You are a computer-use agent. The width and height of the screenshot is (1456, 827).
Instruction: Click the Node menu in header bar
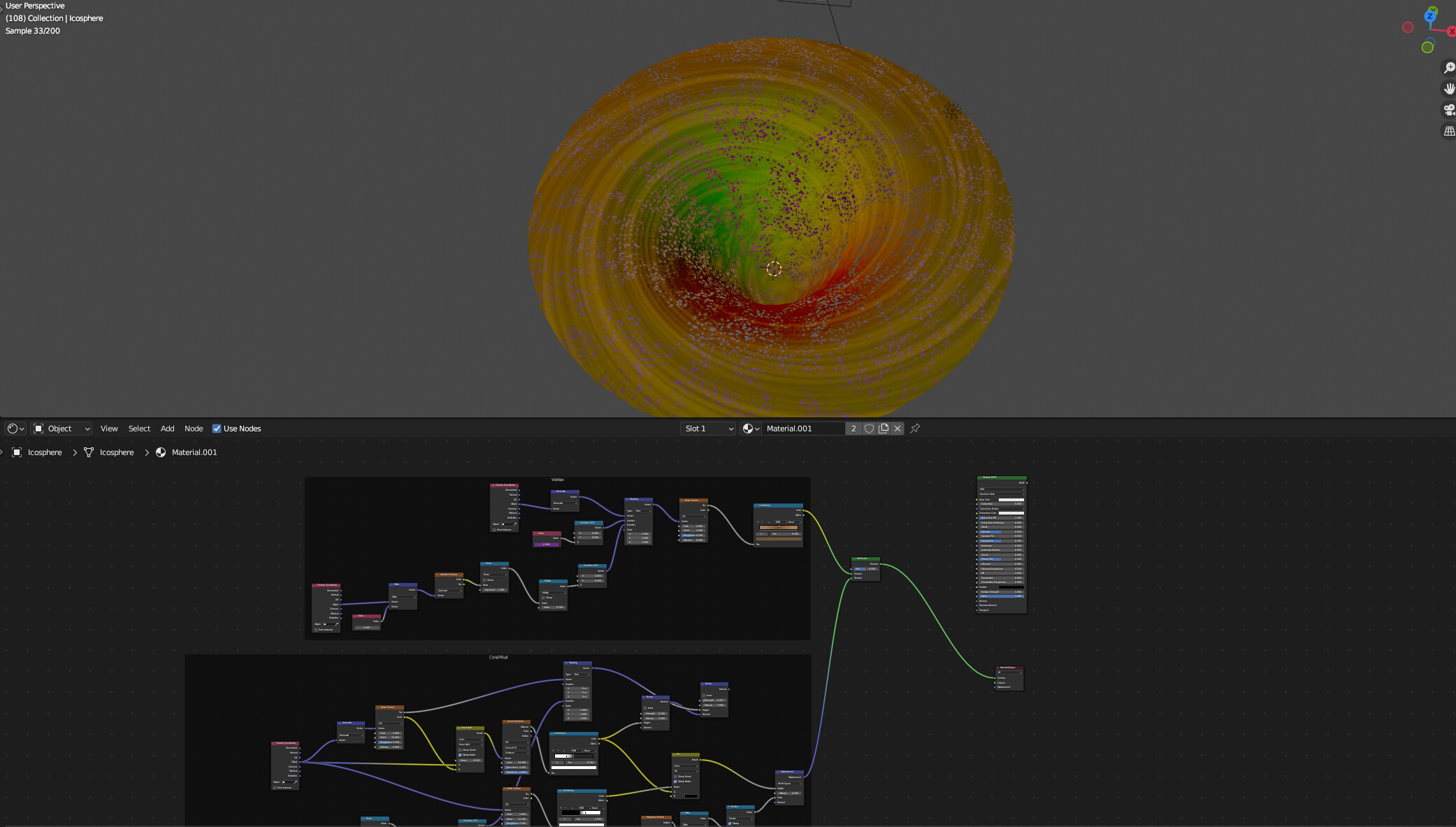193,428
